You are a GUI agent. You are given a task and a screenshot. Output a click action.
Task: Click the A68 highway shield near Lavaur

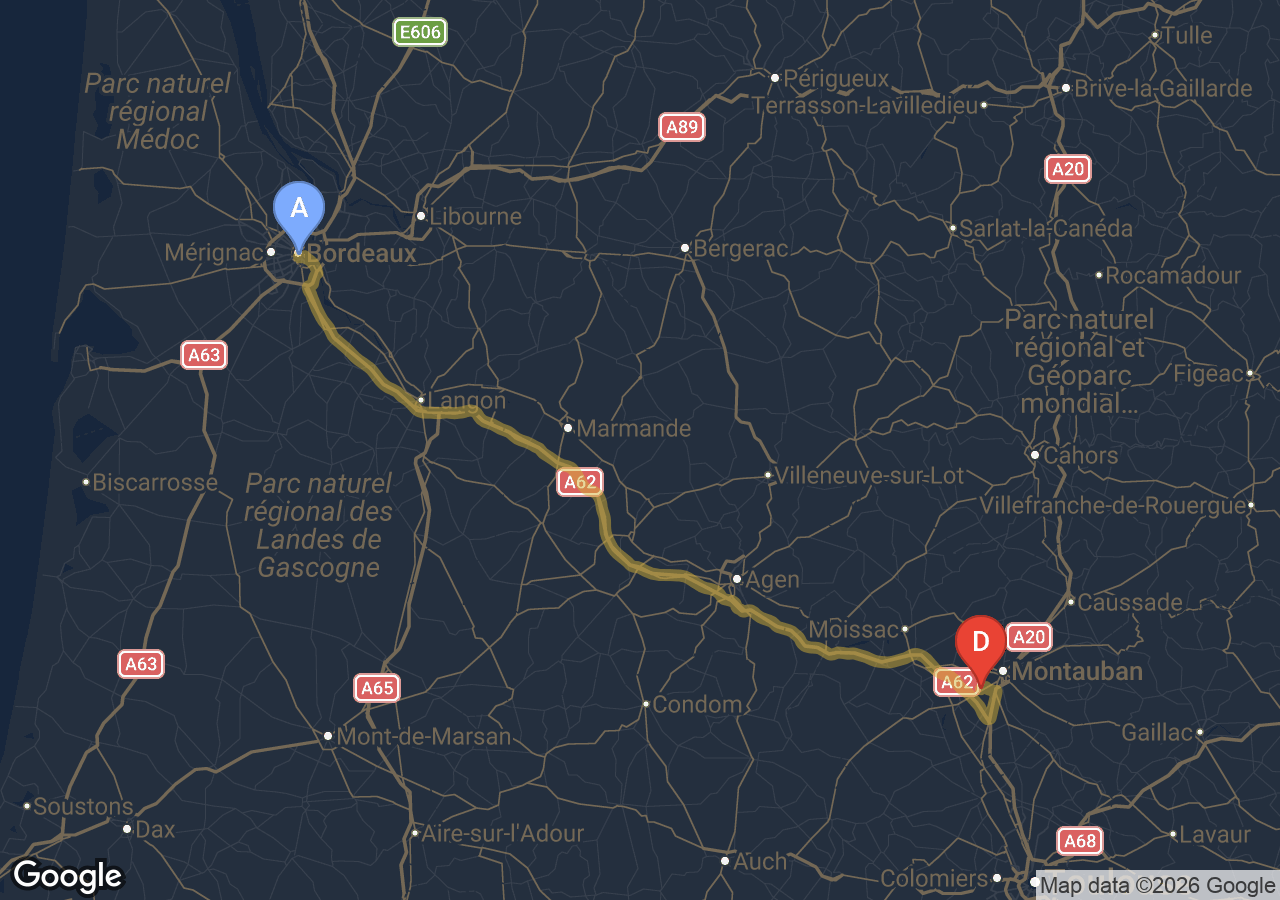[1080, 841]
